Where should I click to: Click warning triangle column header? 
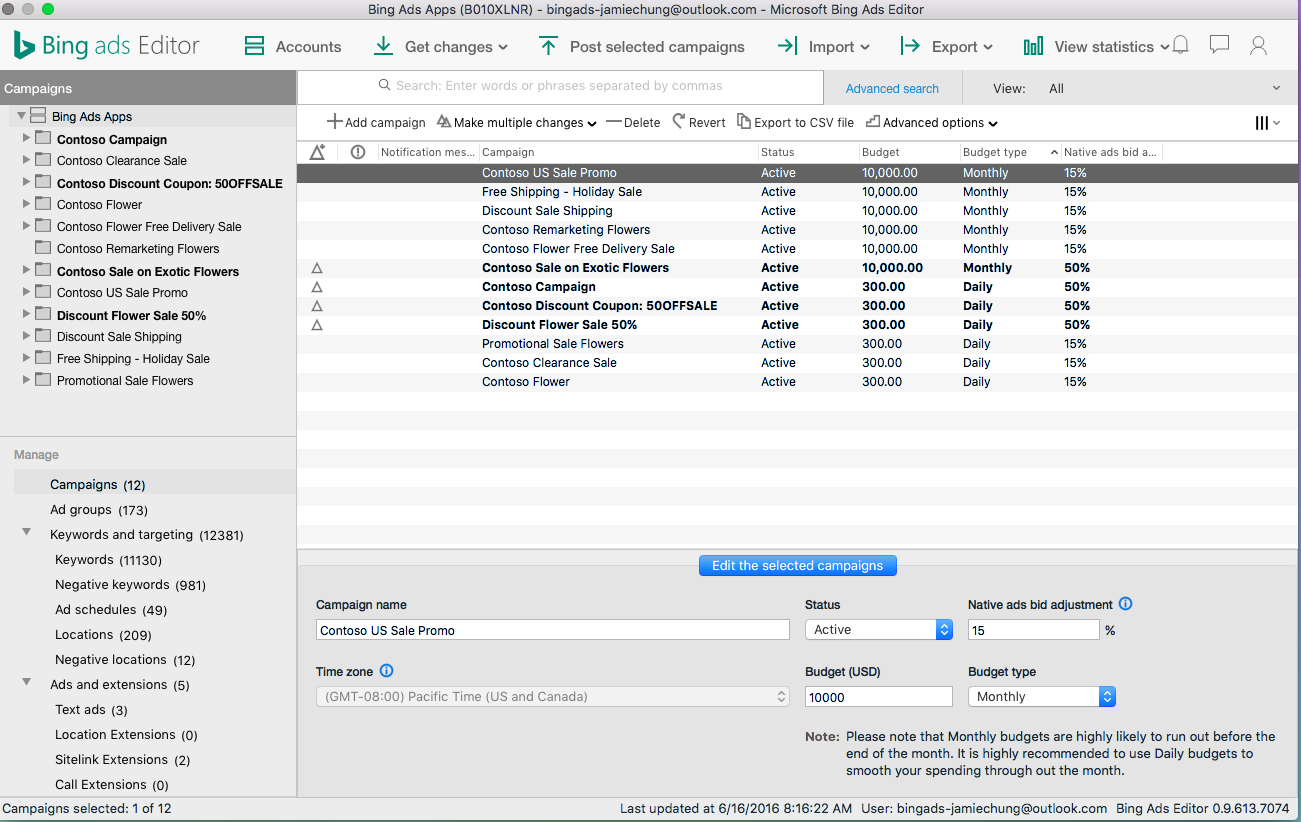[x=318, y=152]
